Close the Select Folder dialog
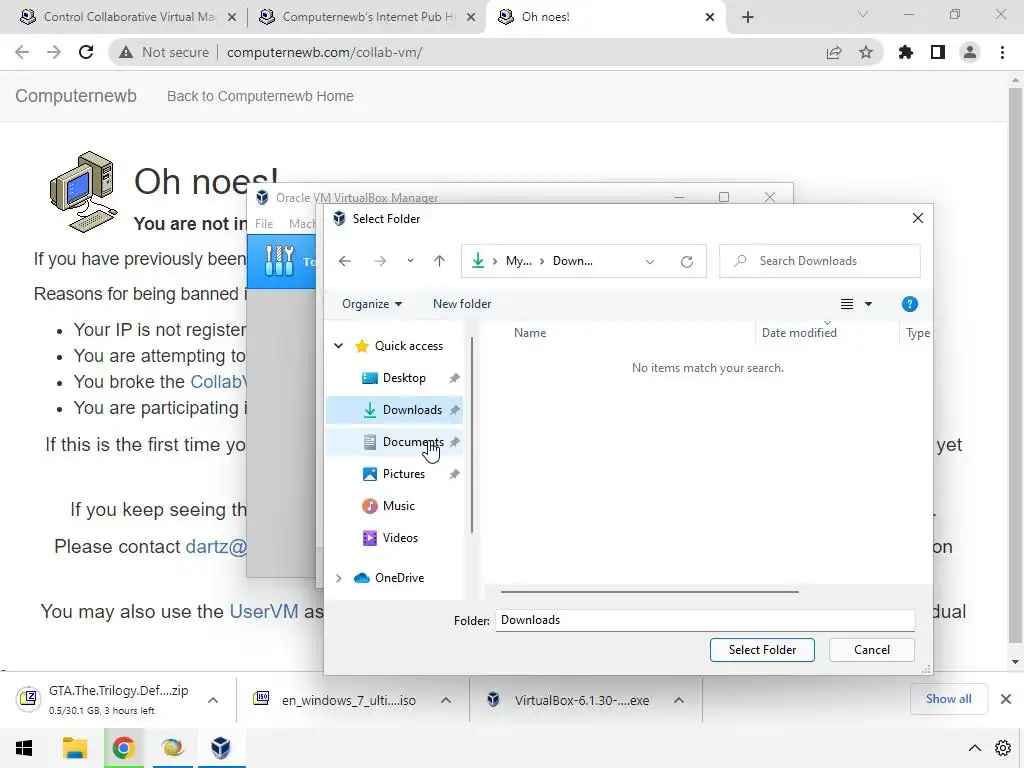 click(918, 218)
